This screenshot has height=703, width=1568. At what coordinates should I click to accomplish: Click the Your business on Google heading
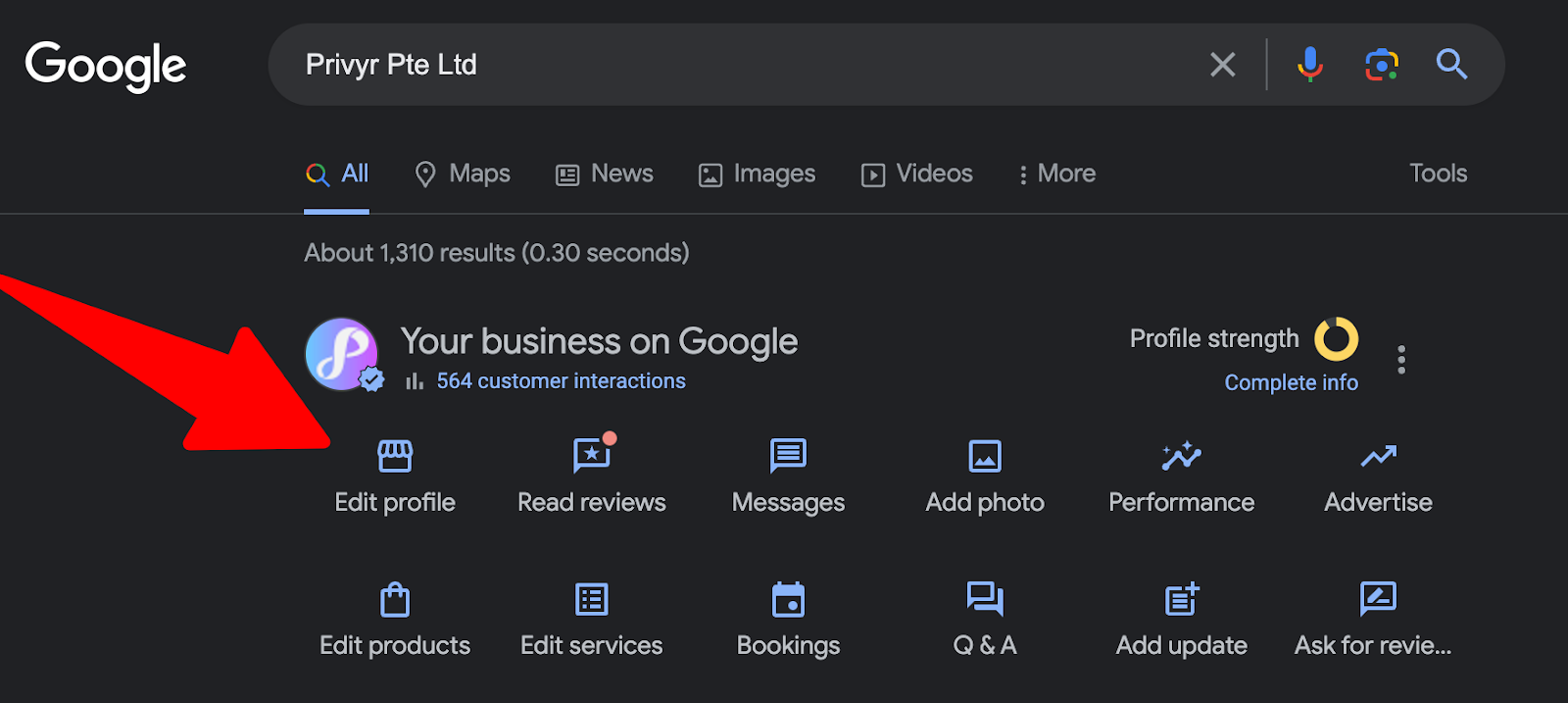pyautogui.click(x=599, y=341)
